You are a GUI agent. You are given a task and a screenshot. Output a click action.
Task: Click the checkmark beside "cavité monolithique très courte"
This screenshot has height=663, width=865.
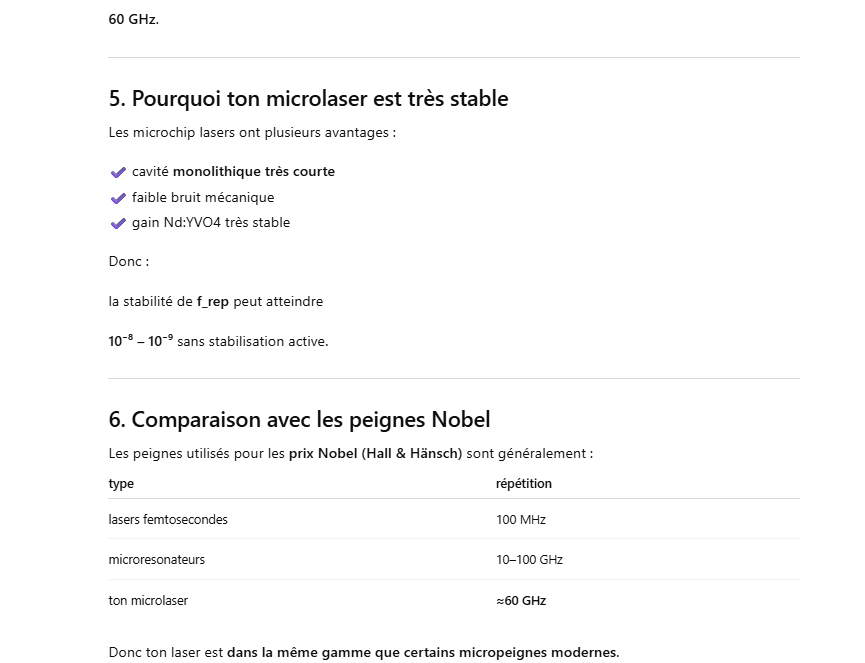click(118, 172)
